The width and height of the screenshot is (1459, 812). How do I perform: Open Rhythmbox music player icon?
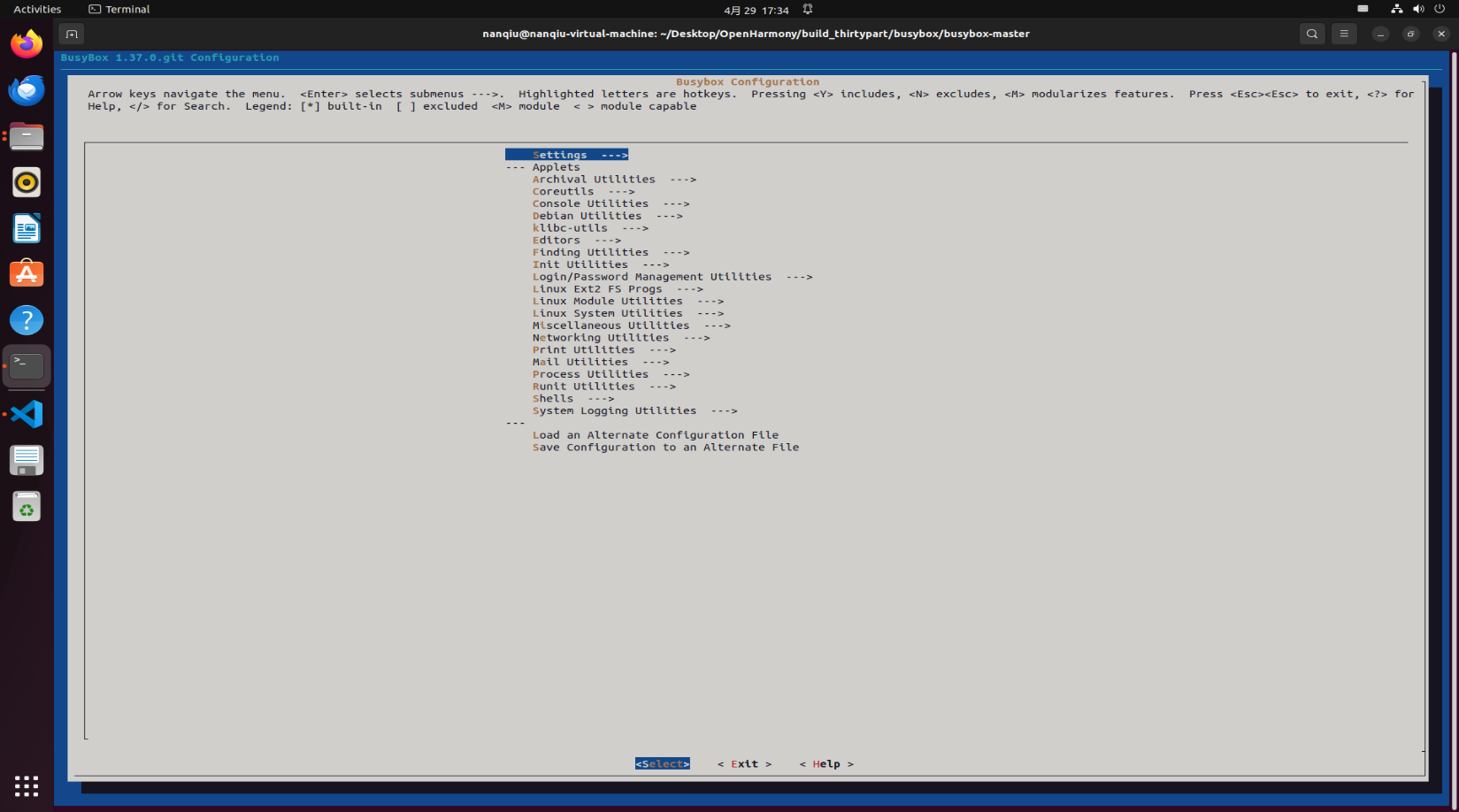click(x=27, y=182)
